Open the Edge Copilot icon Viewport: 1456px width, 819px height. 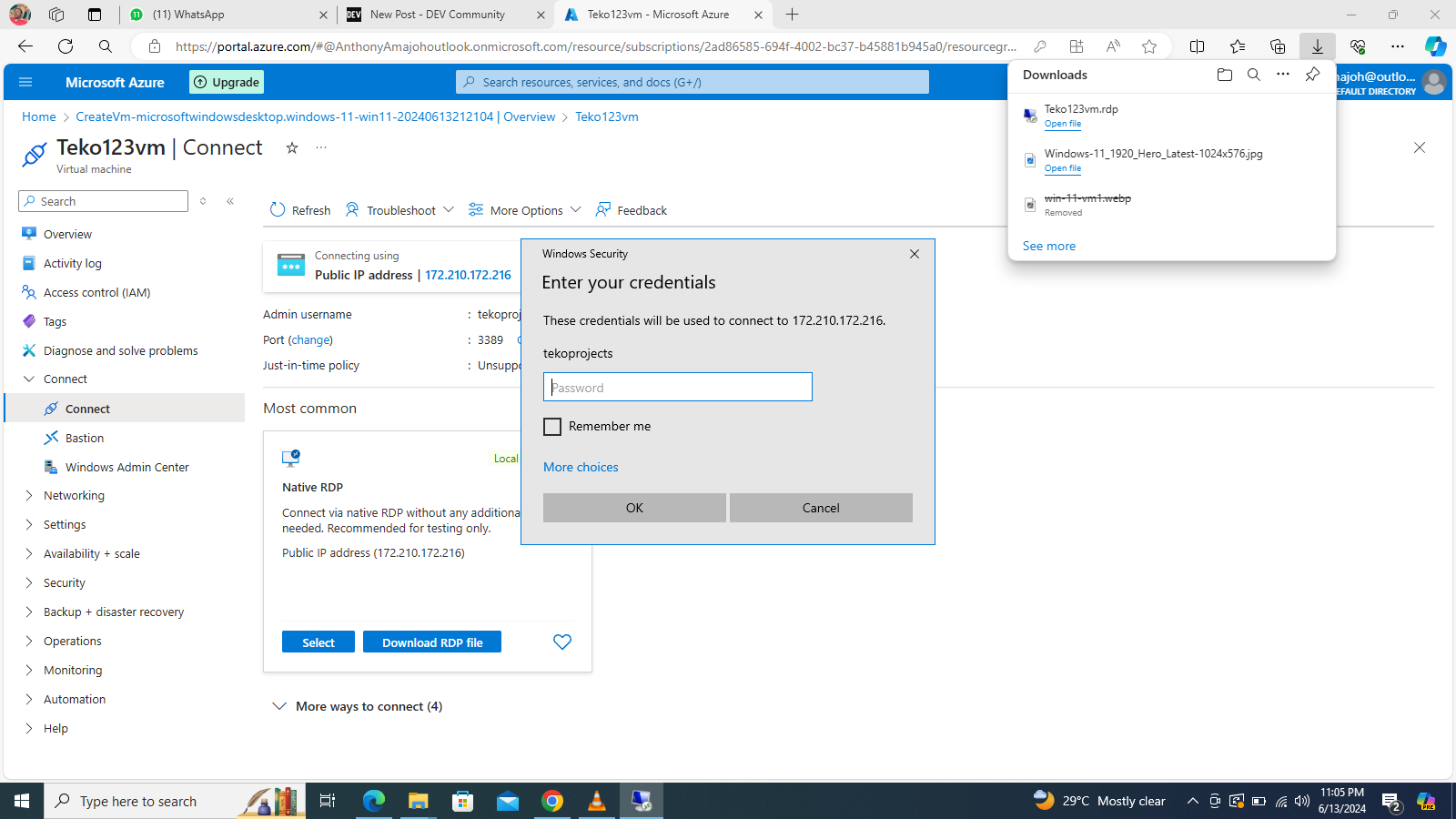(x=1436, y=46)
